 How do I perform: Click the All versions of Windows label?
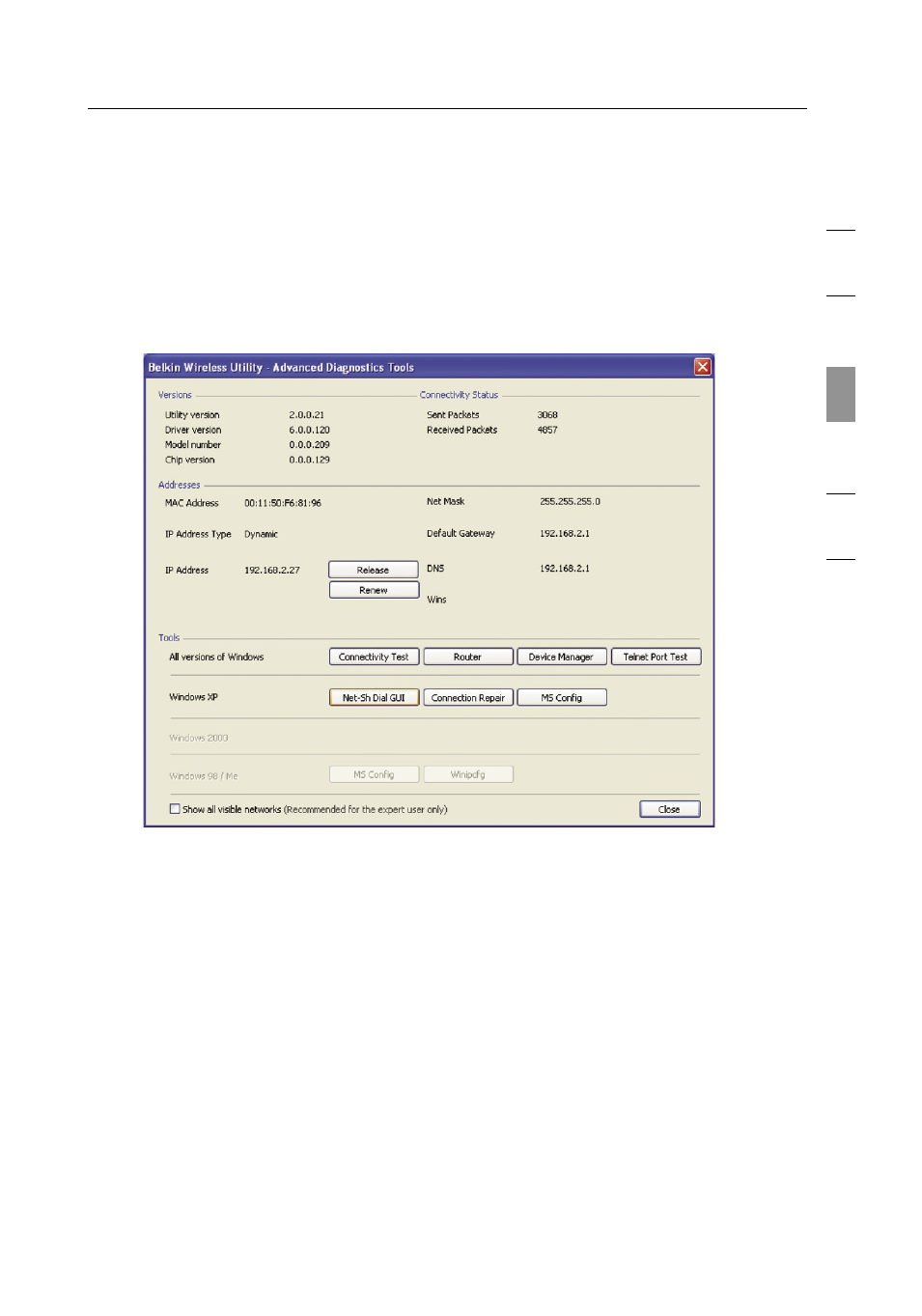(x=216, y=658)
